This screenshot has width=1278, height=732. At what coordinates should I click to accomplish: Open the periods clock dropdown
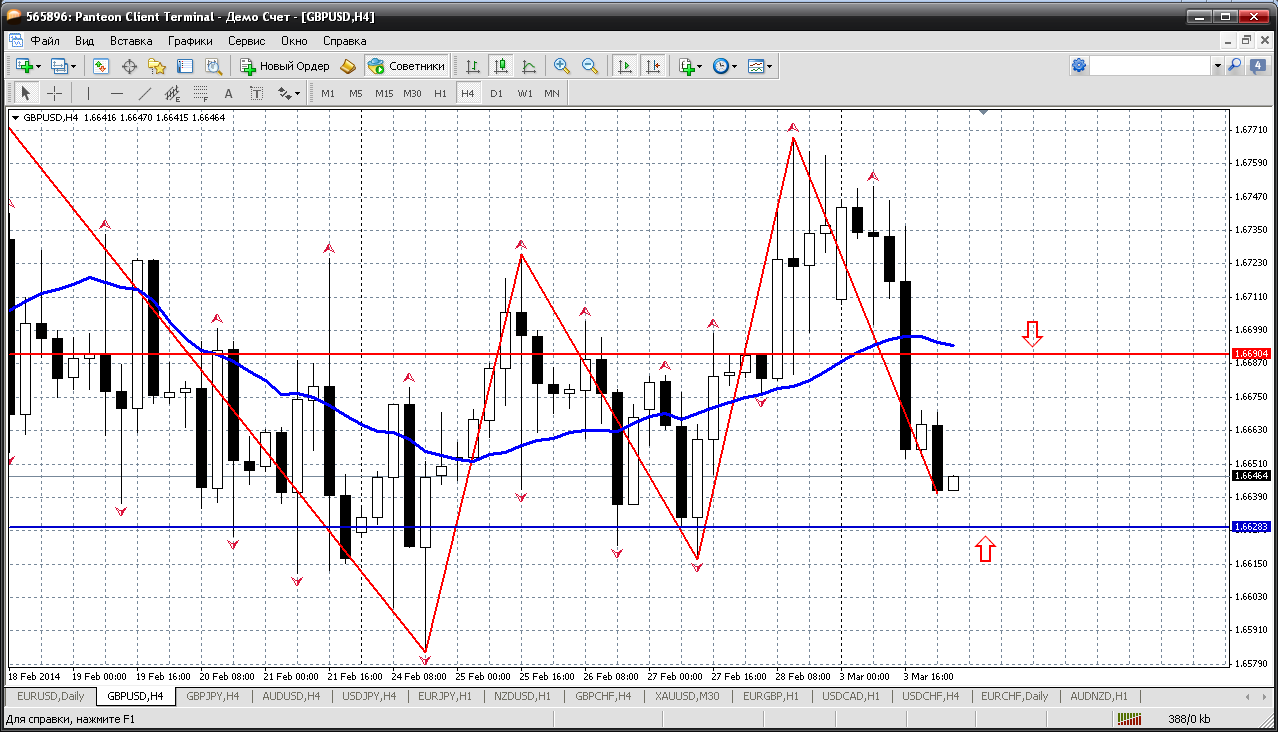click(x=725, y=66)
